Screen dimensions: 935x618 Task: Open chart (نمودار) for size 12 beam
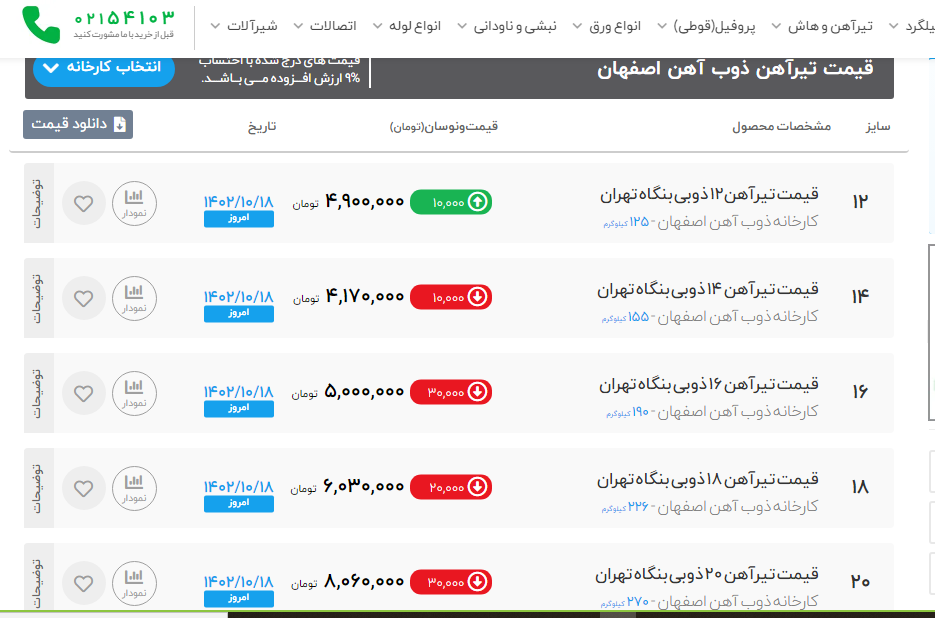[134, 203]
